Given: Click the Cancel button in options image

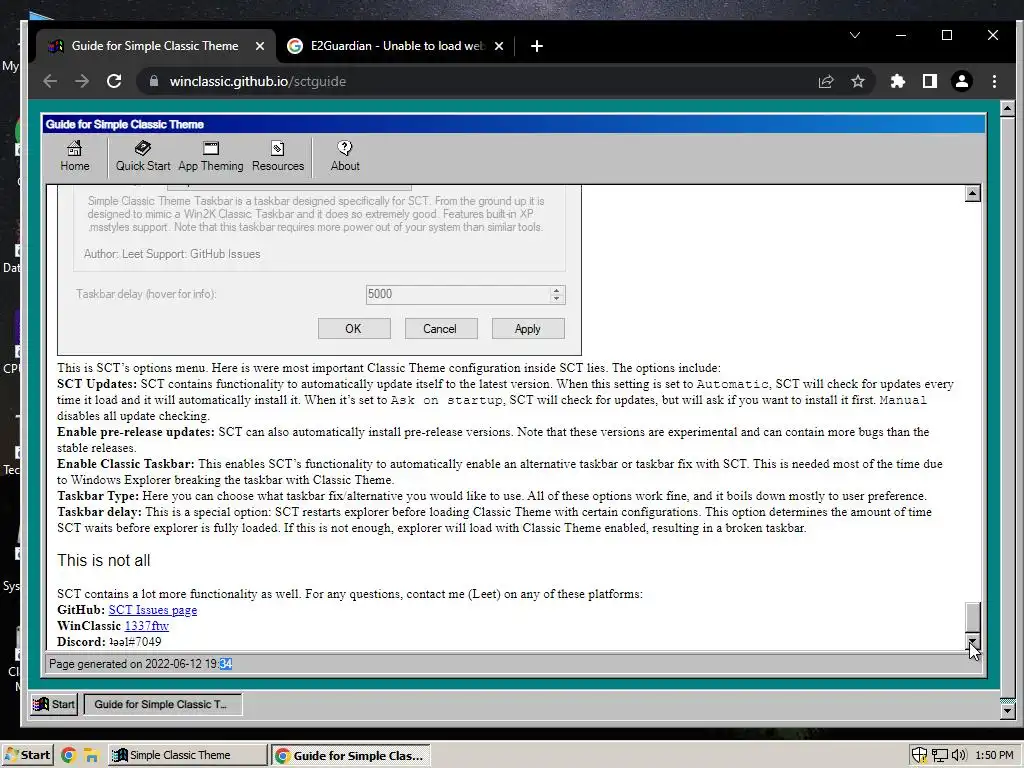Looking at the screenshot, I should coord(440,328).
